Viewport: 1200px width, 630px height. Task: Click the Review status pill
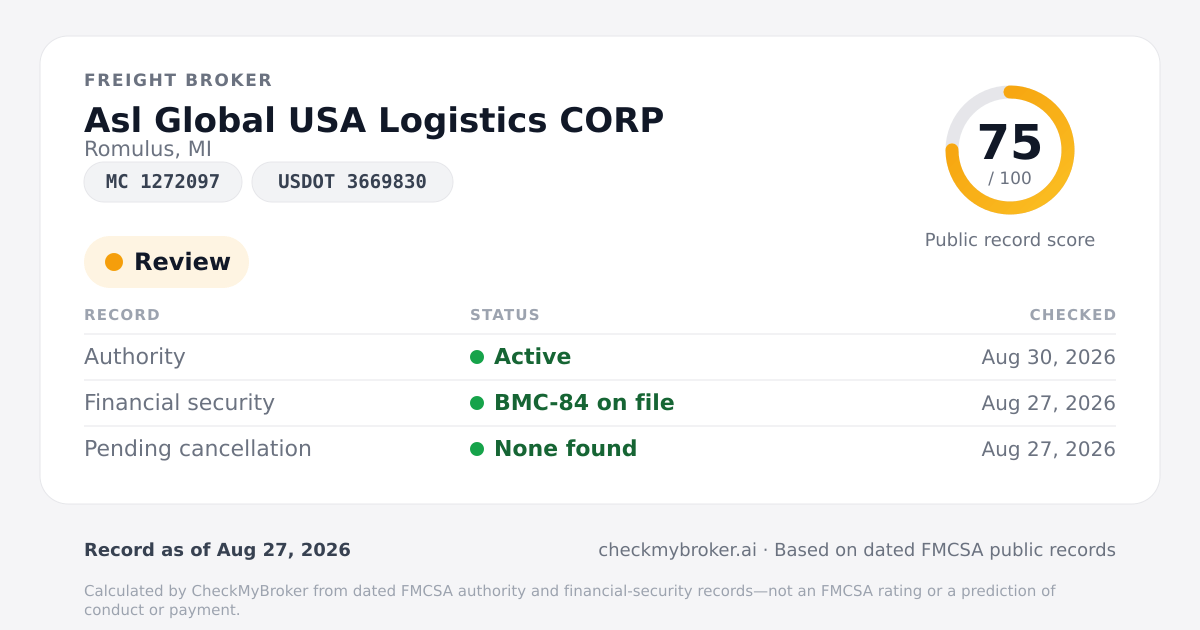pos(166,262)
